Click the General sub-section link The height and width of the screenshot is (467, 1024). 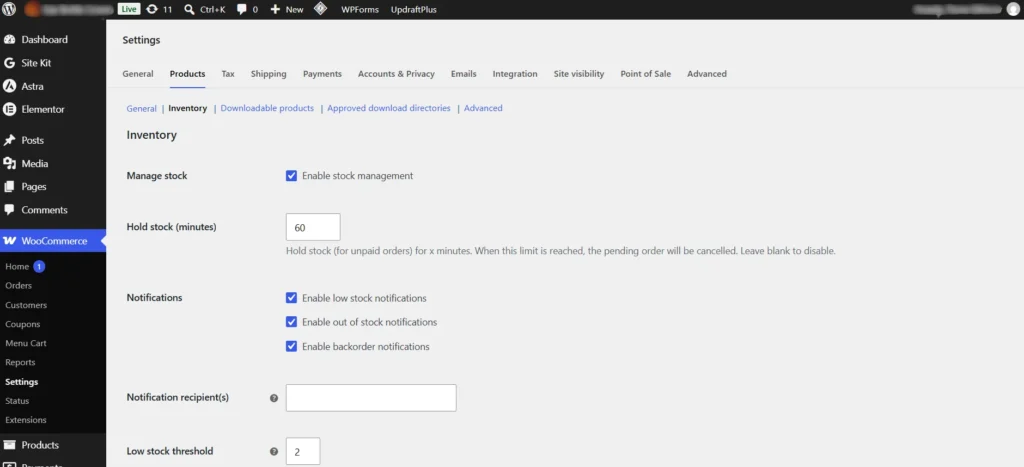141,108
